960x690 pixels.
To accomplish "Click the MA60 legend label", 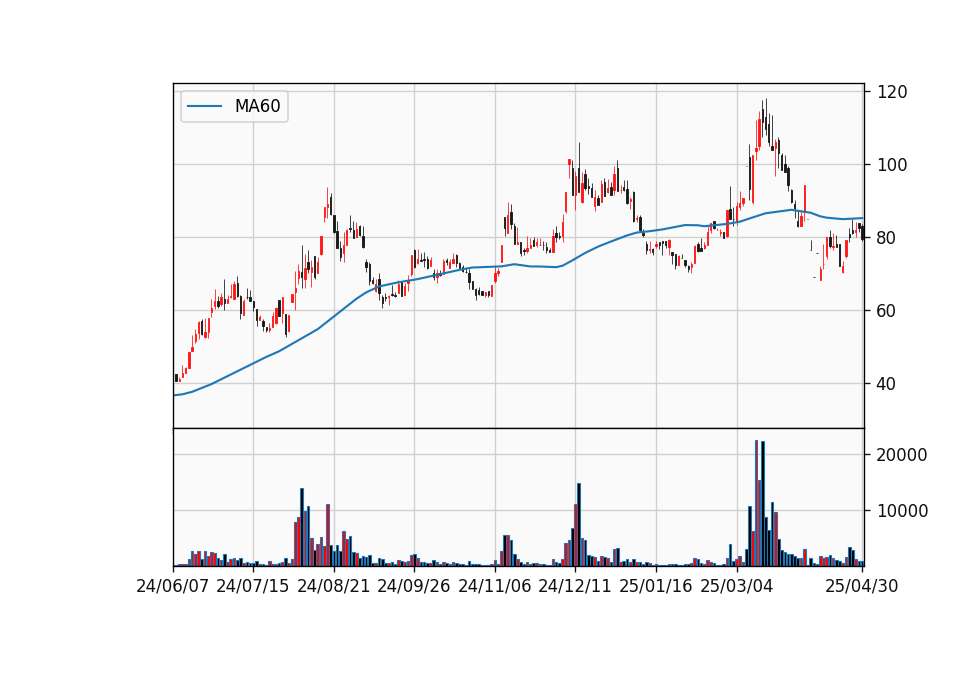I will click(x=257, y=107).
